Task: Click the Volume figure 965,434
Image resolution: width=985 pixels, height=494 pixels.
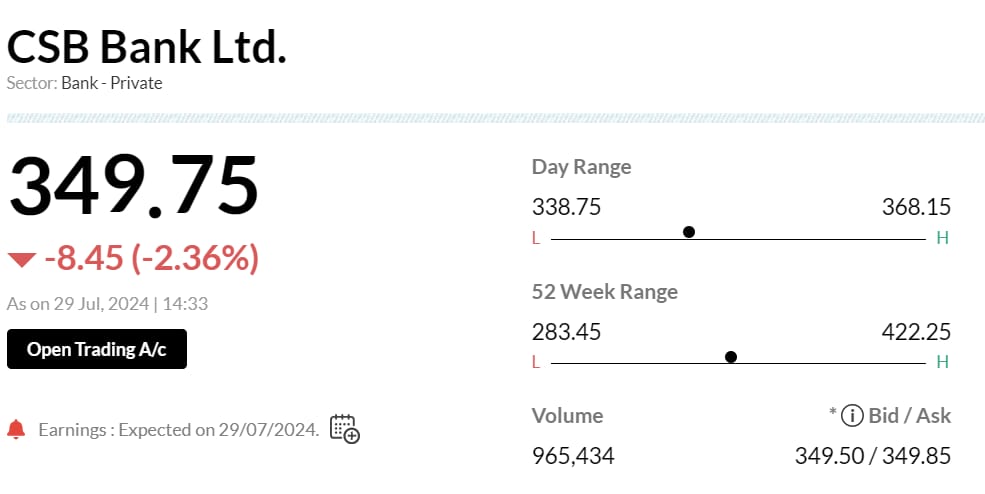Action: coord(573,457)
